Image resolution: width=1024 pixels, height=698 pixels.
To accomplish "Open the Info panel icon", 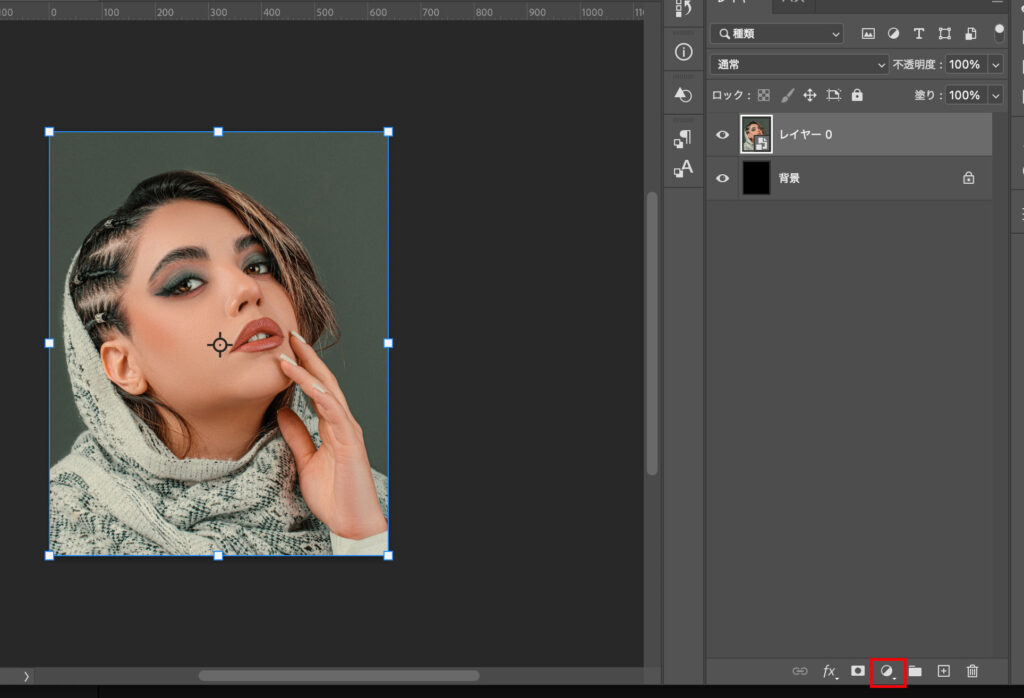I will click(684, 52).
